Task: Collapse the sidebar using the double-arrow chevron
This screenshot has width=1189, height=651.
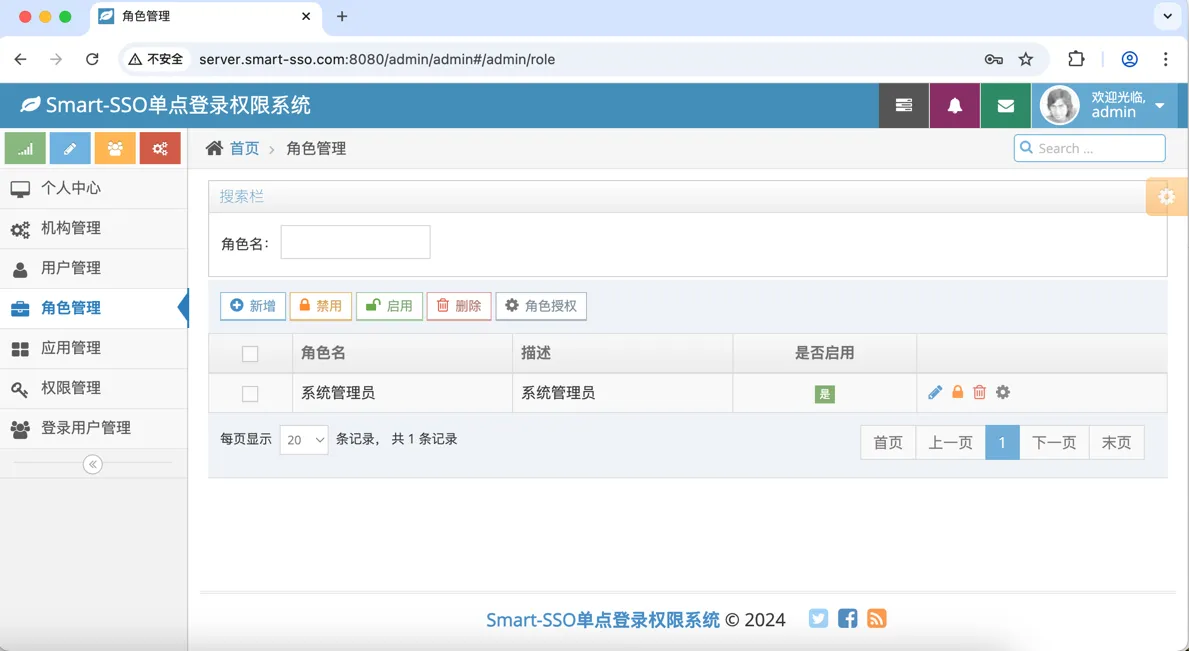Action: click(92, 464)
